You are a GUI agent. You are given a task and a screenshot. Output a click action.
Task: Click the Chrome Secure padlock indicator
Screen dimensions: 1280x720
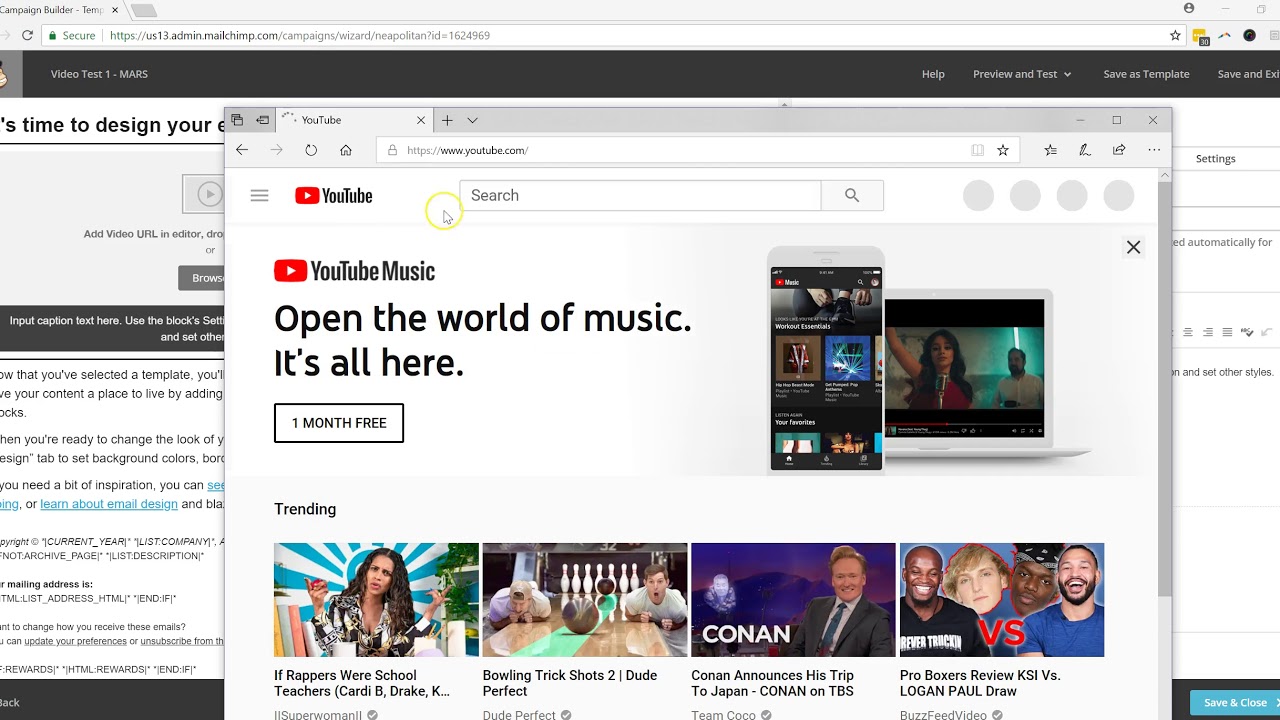(73, 35)
